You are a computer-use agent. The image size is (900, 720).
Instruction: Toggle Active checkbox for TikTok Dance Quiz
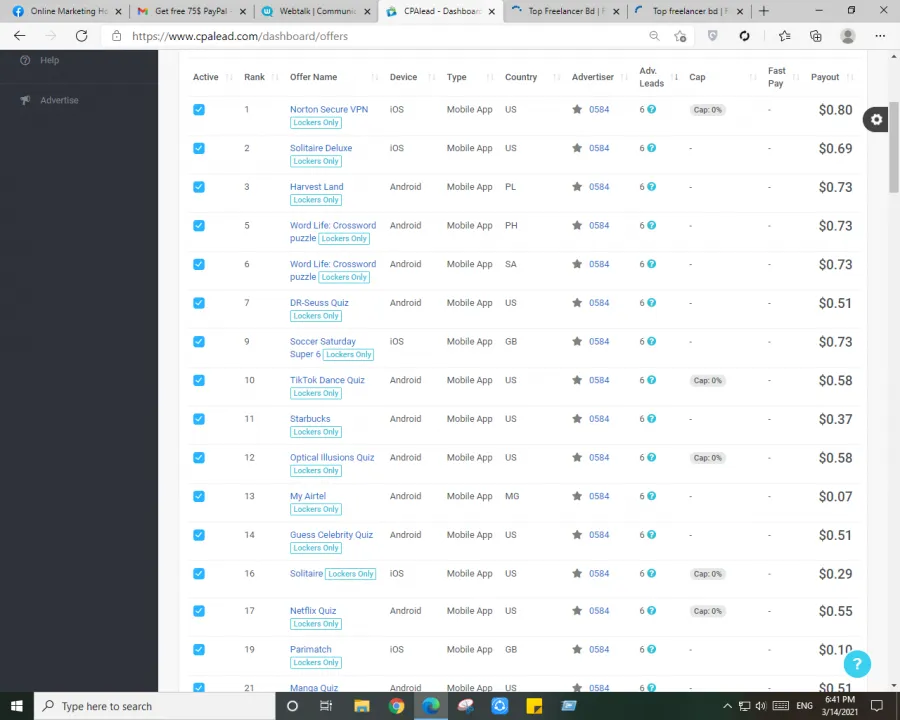click(199, 380)
